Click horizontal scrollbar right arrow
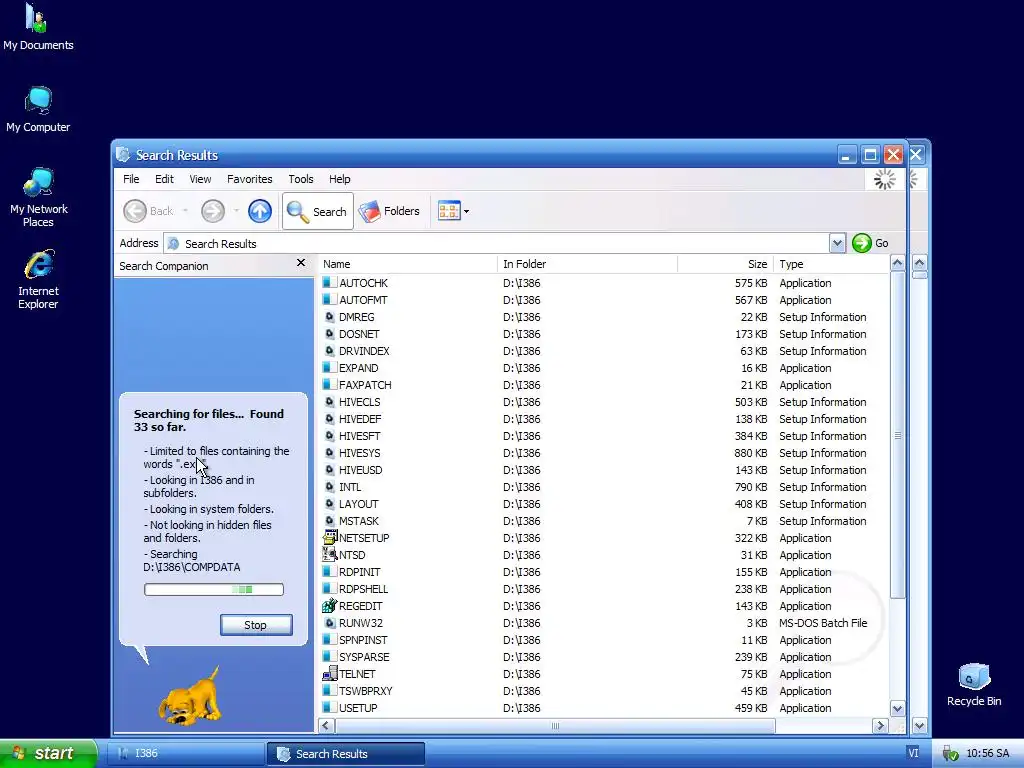This screenshot has height=768, width=1024. point(880,726)
